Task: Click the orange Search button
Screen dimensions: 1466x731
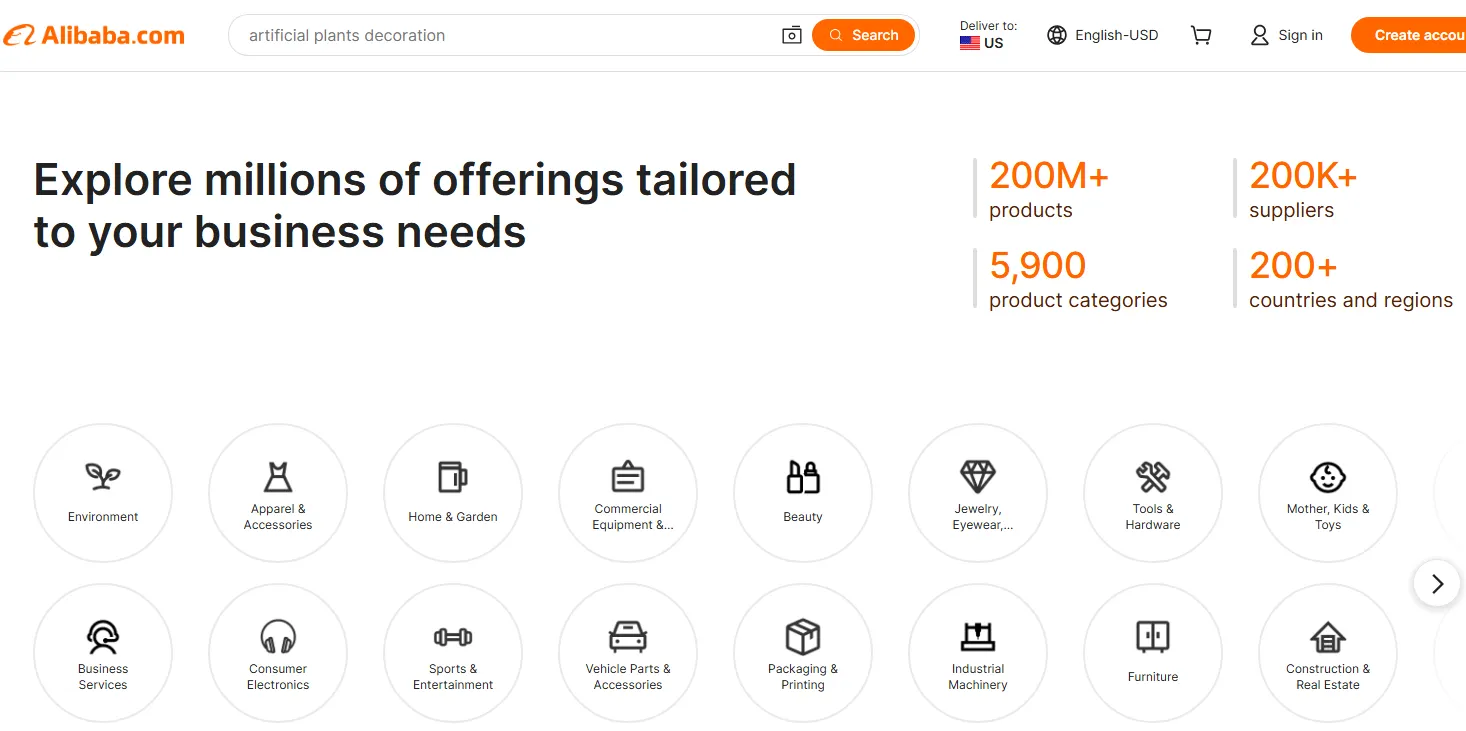Action: 863,35
